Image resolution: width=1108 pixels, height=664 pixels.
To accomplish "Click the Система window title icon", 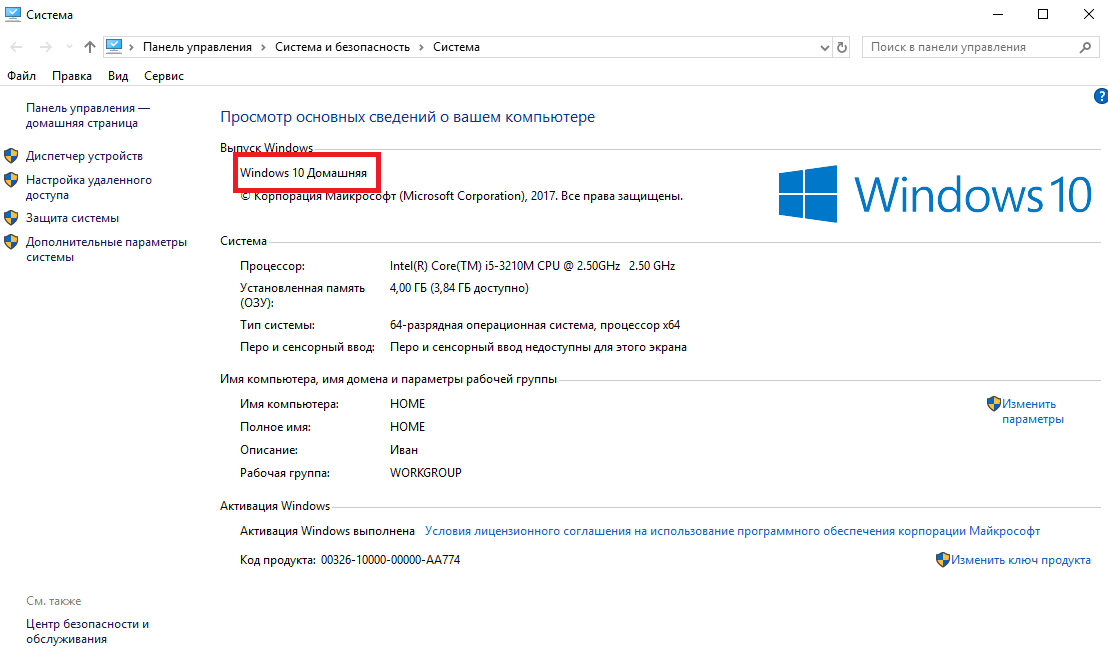I will pos(13,14).
